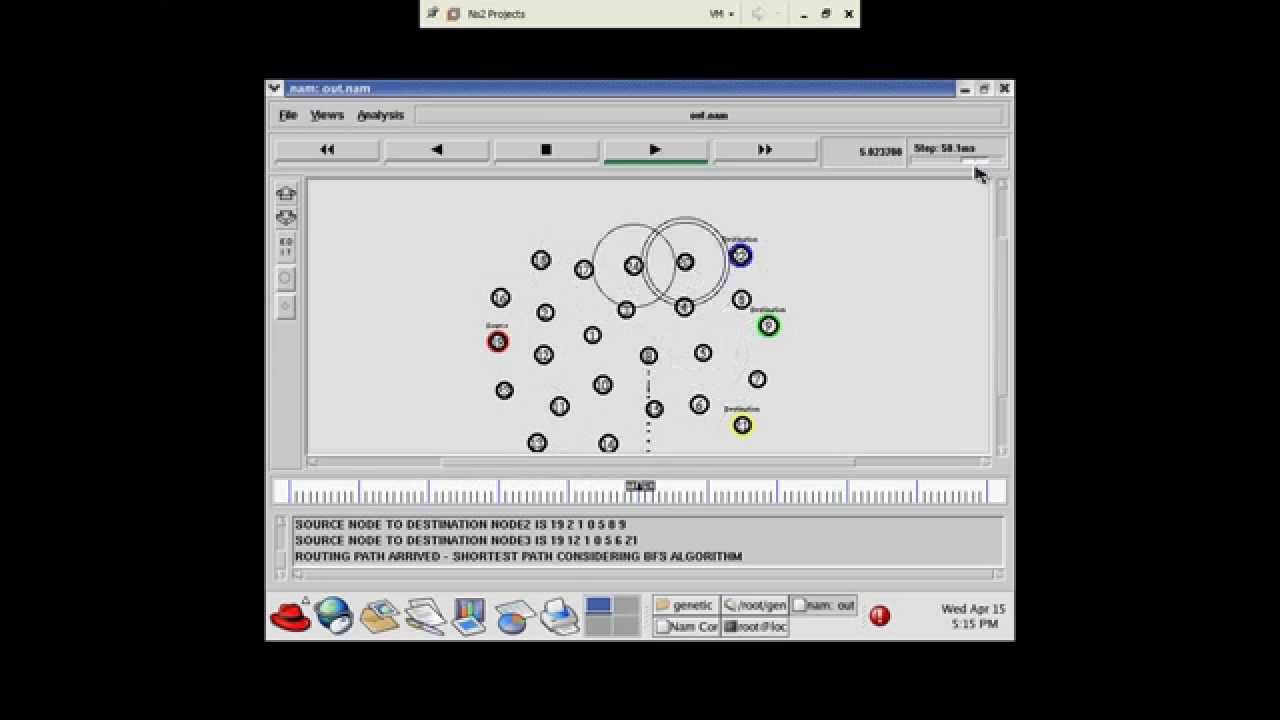
Task: Open the printer manager icon
Action: click(x=560, y=616)
